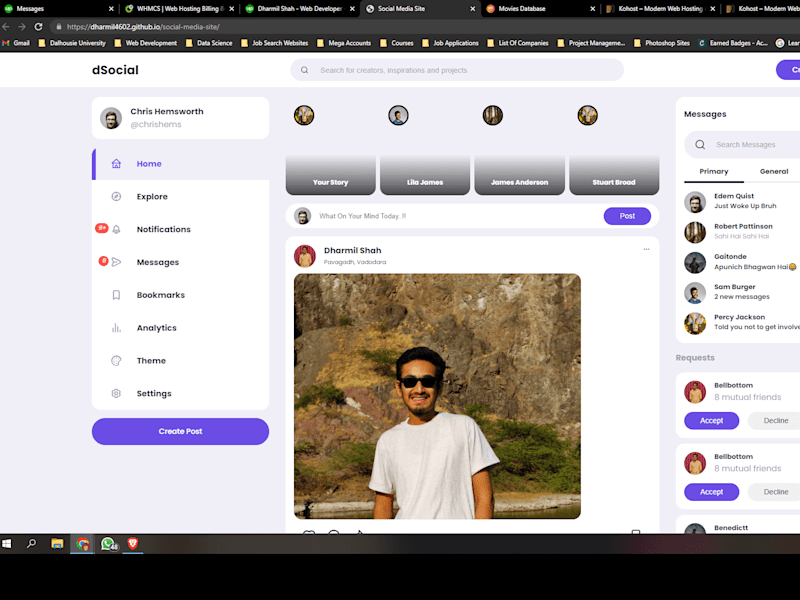Close the Social Media Site tab
This screenshot has height=600, width=800.
472,9
